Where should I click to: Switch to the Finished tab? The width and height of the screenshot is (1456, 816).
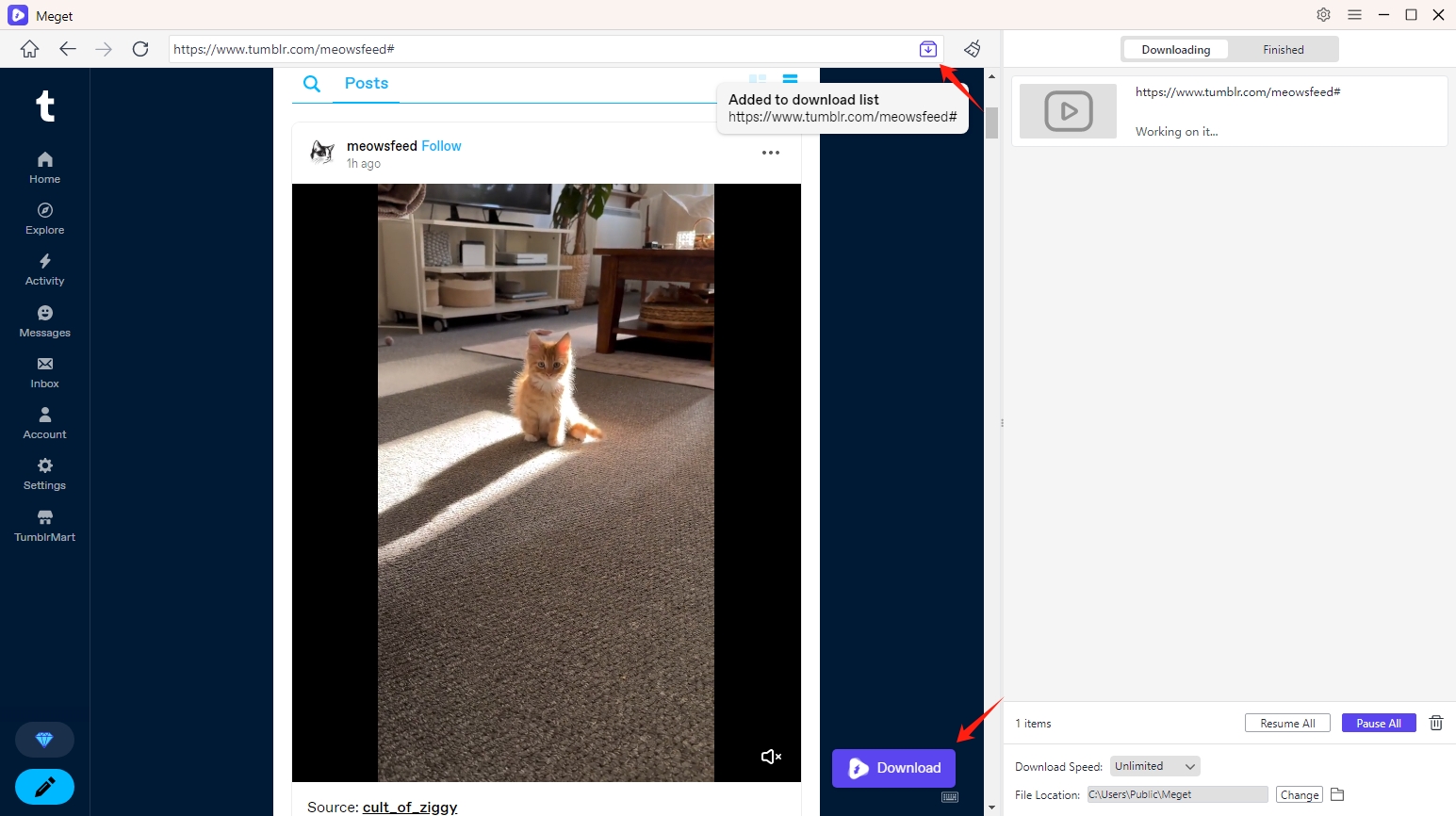[x=1284, y=50]
